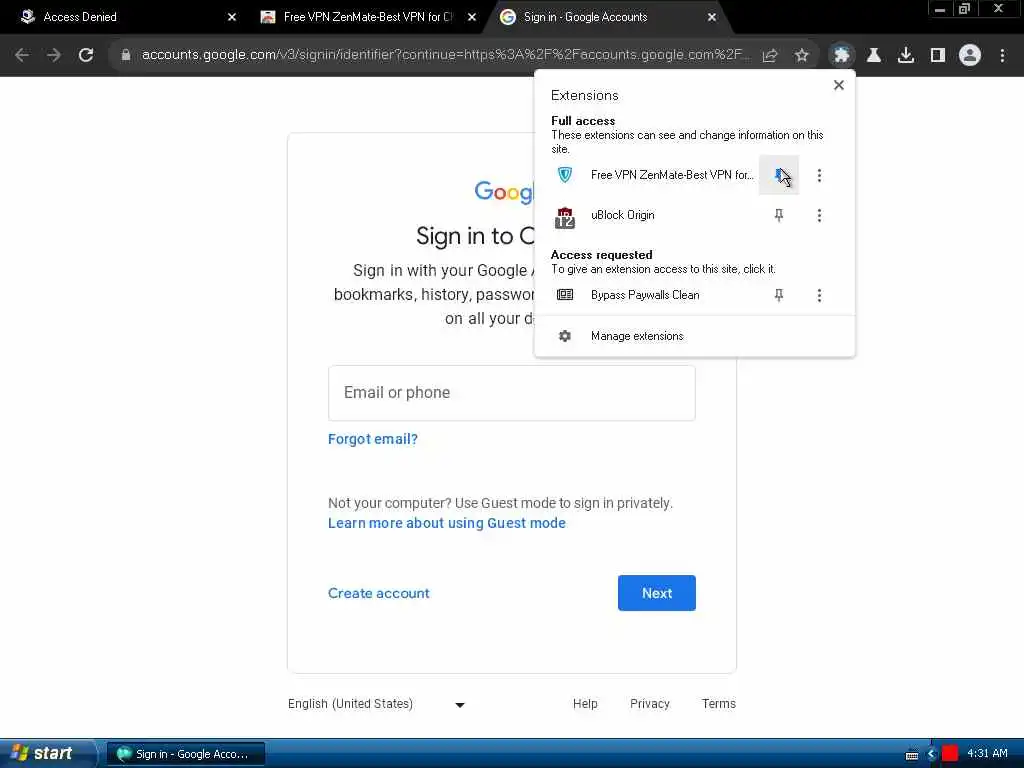
Task: Toggle pin for Bypass Paywalls Clean extension
Action: [778, 295]
